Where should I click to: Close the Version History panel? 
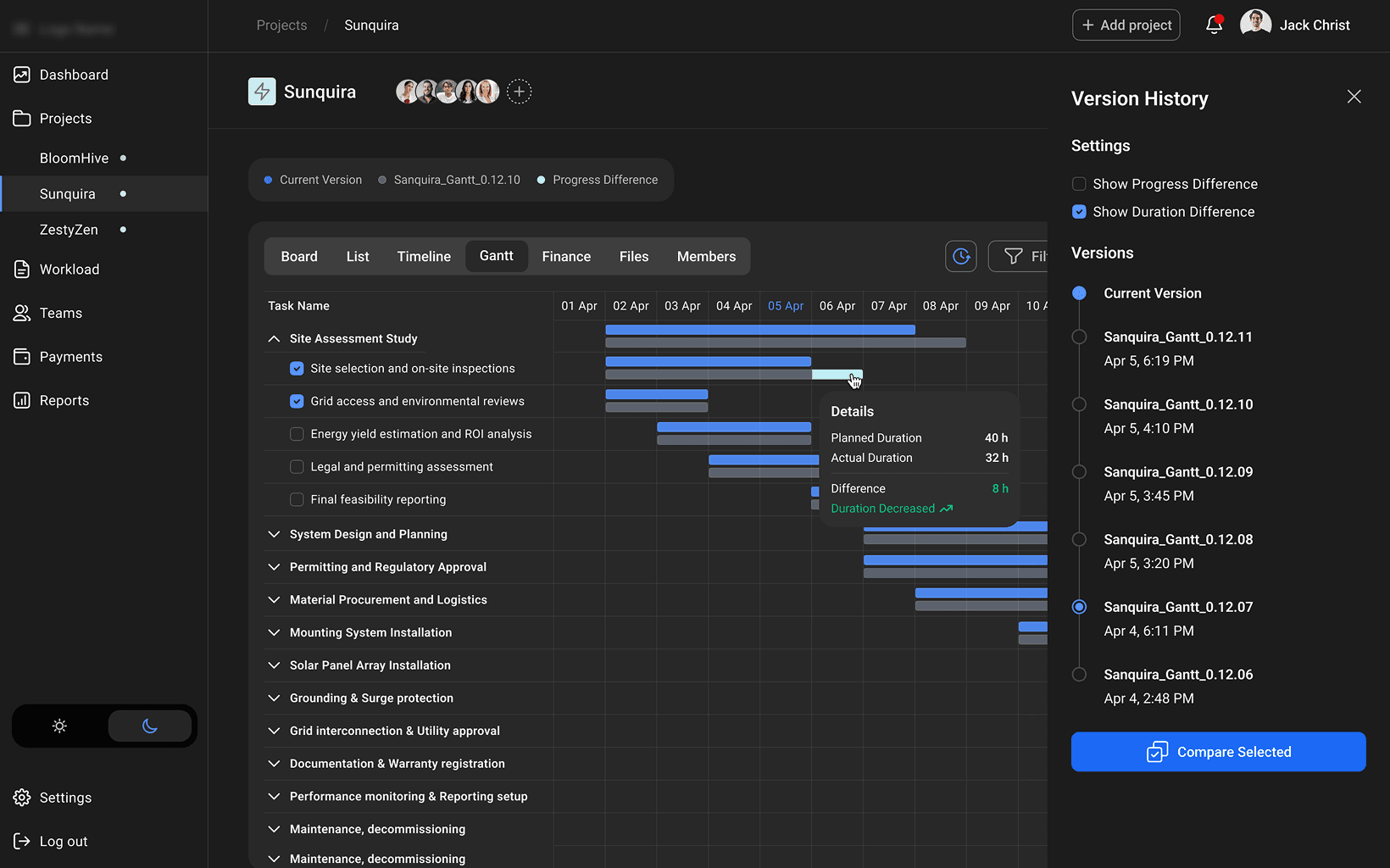tap(1354, 97)
